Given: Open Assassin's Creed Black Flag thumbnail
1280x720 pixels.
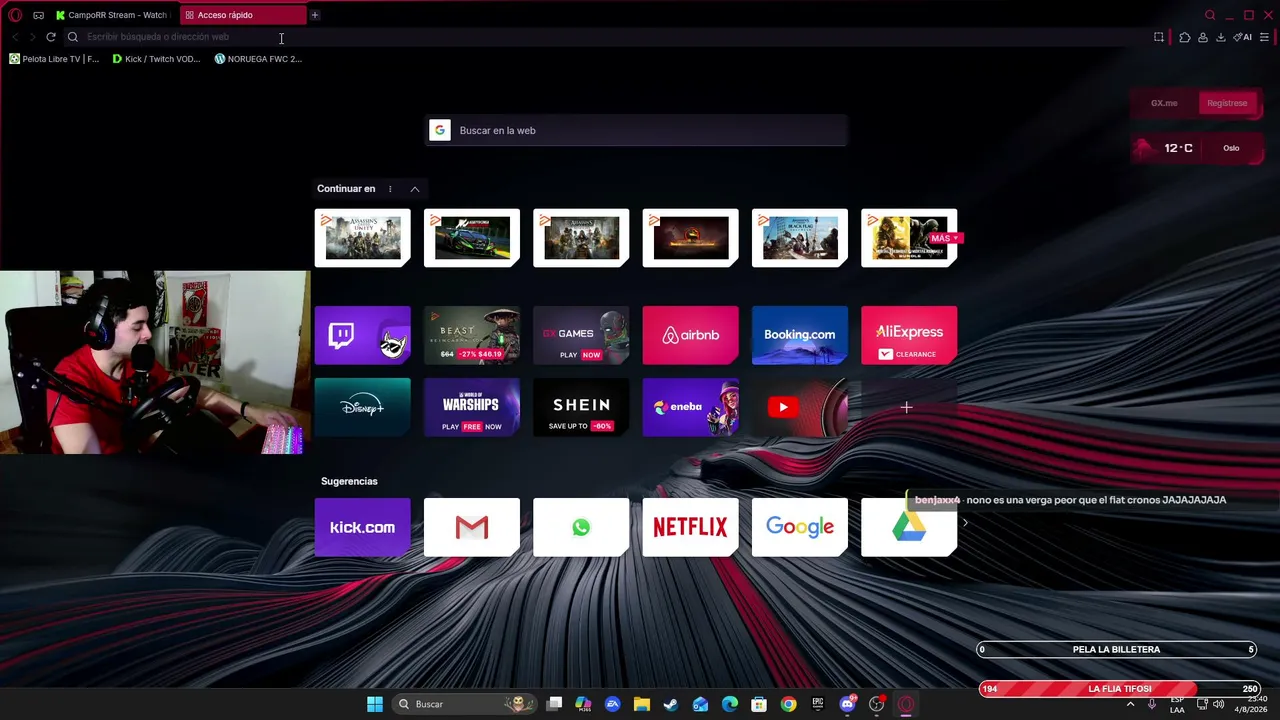Looking at the screenshot, I should tap(800, 238).
